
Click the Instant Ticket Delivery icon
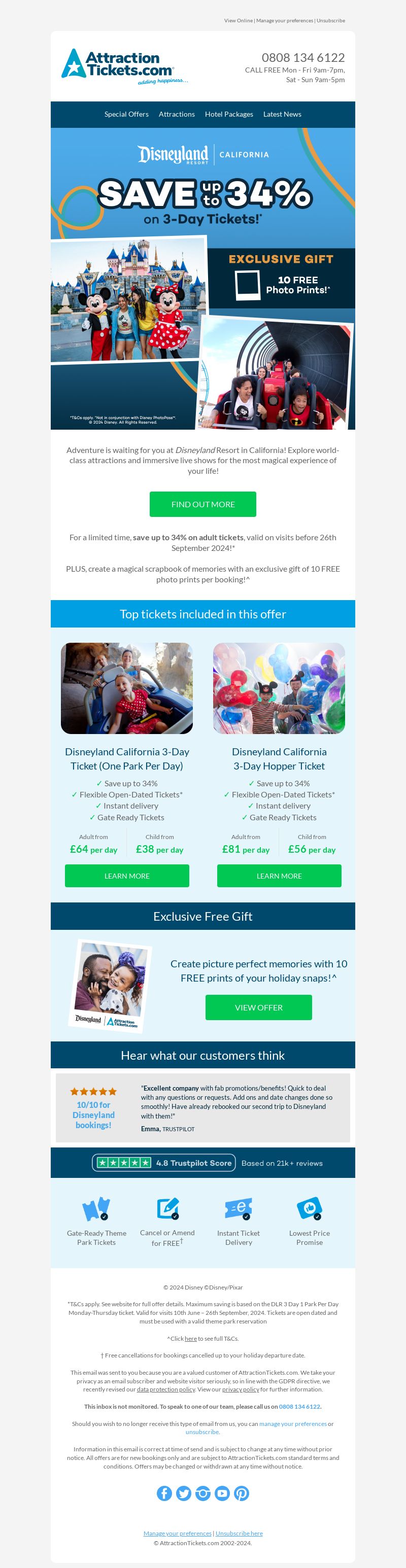pos(239,1208)
